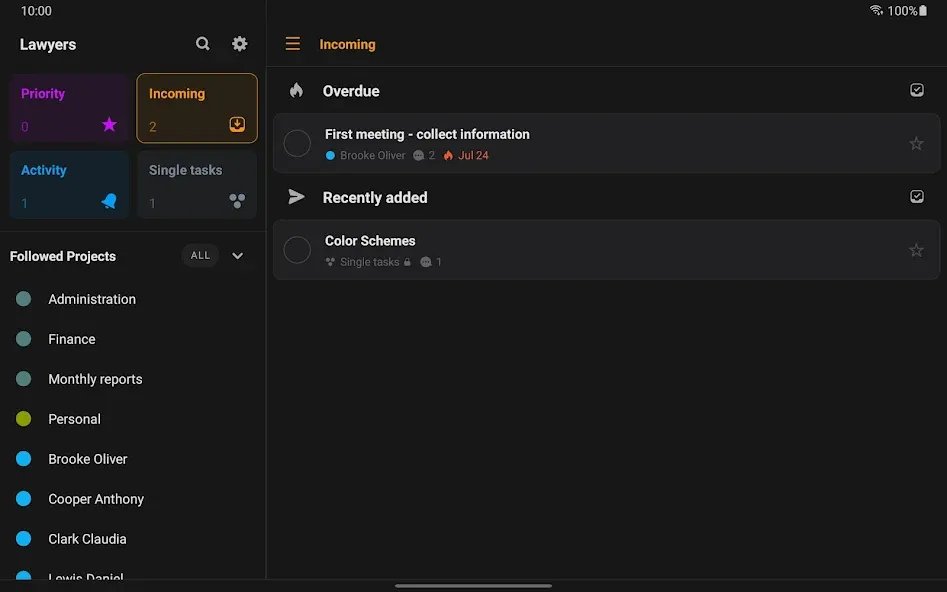Toggle the Overdue section select-all checkbox
This screenshot has height=592, width=947.
click(917, 90)
